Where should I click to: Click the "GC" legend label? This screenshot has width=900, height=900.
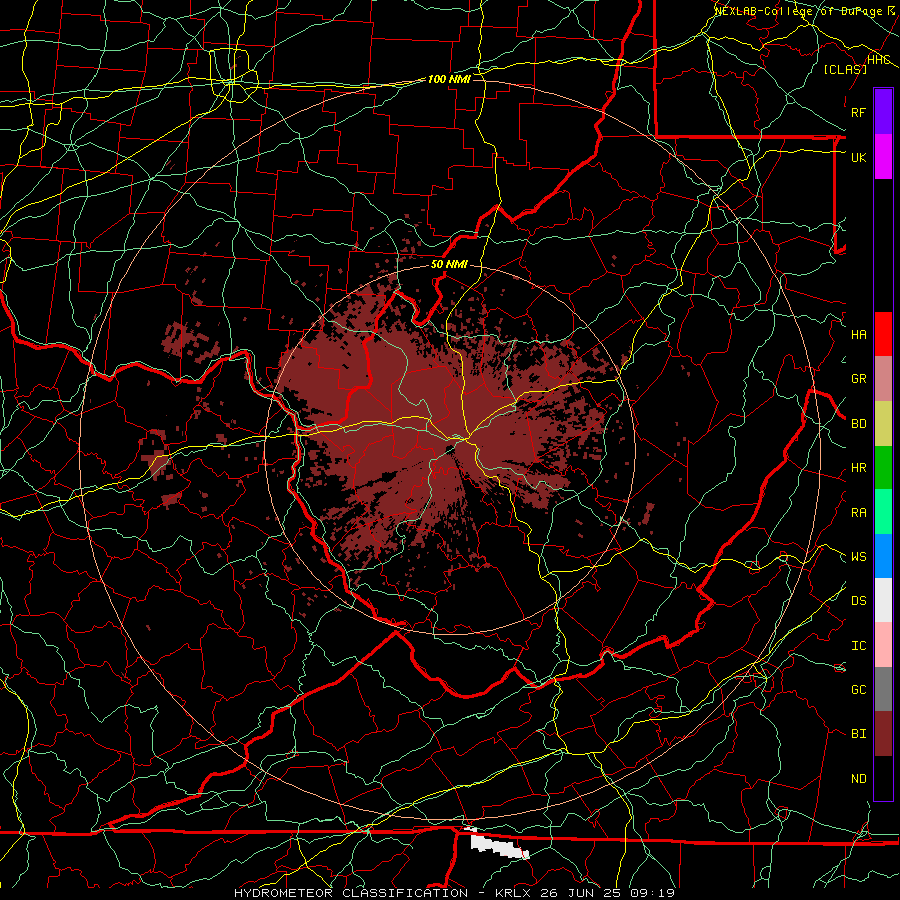pos(858,690)
